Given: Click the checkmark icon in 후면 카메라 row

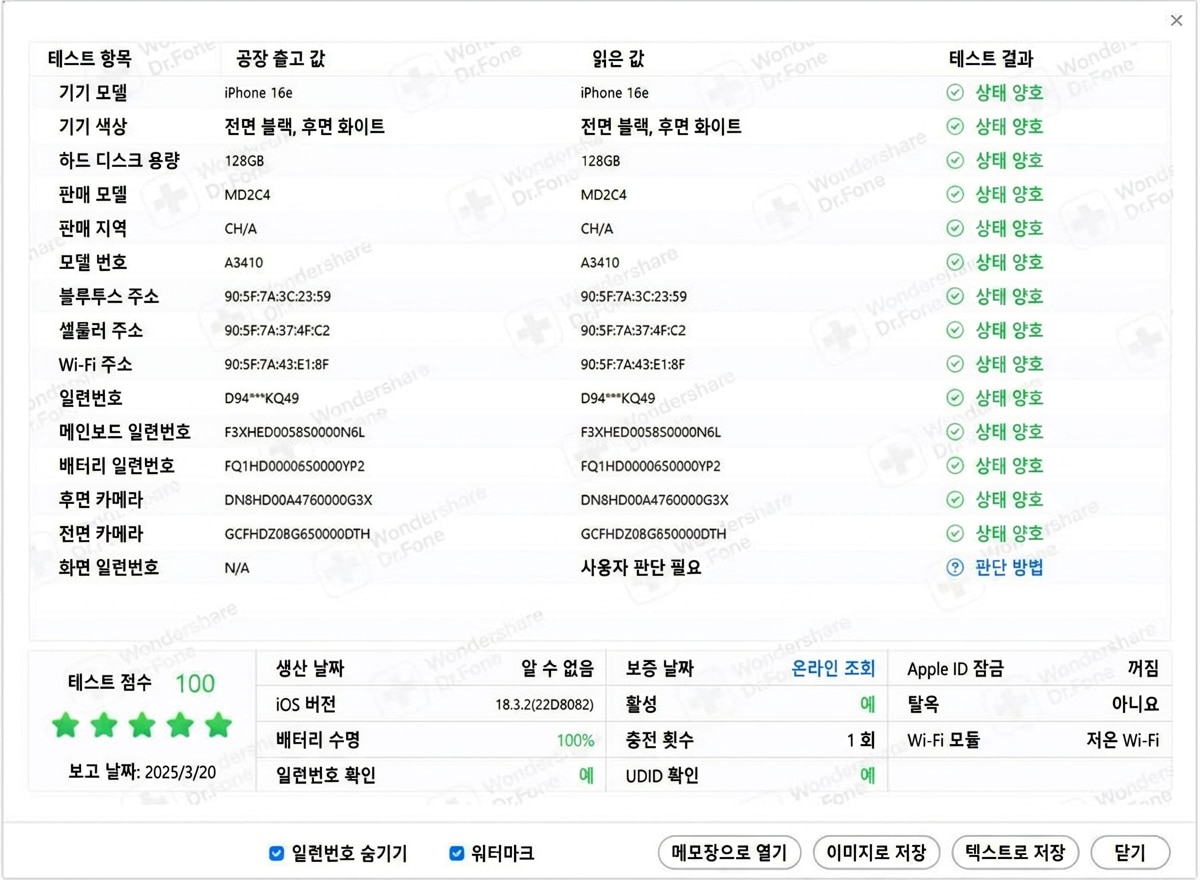Looking at the screenshot, I should pyautogui.click(x=955, y=500).
